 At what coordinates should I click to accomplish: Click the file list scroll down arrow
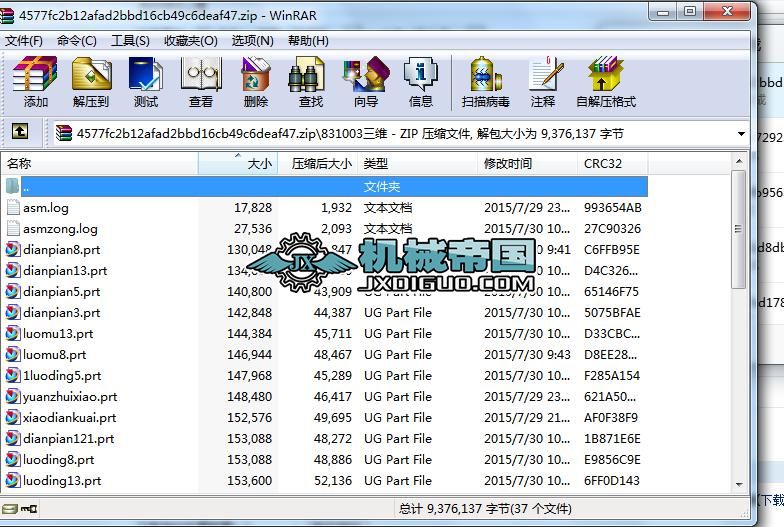739,484
